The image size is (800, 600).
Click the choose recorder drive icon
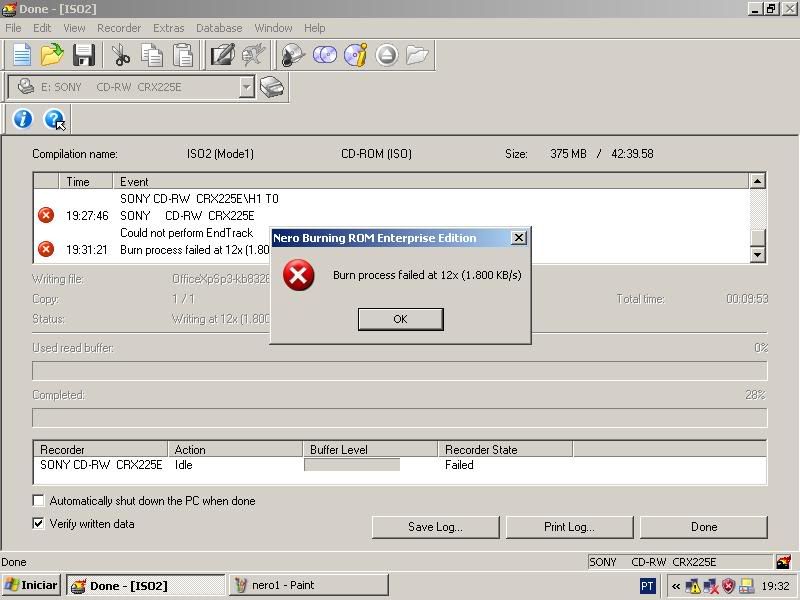pyautogui.click(x=271, y=87)
